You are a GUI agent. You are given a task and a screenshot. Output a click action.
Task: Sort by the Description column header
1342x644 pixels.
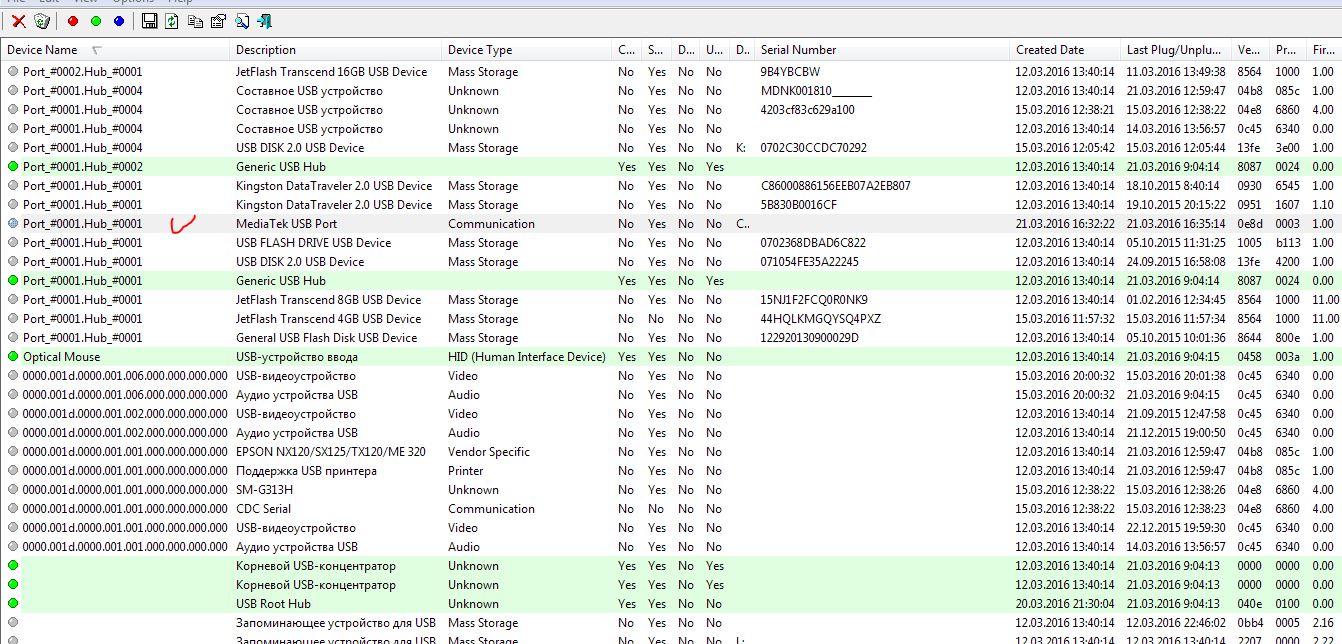pyautogui.click(x=266, y=50)
